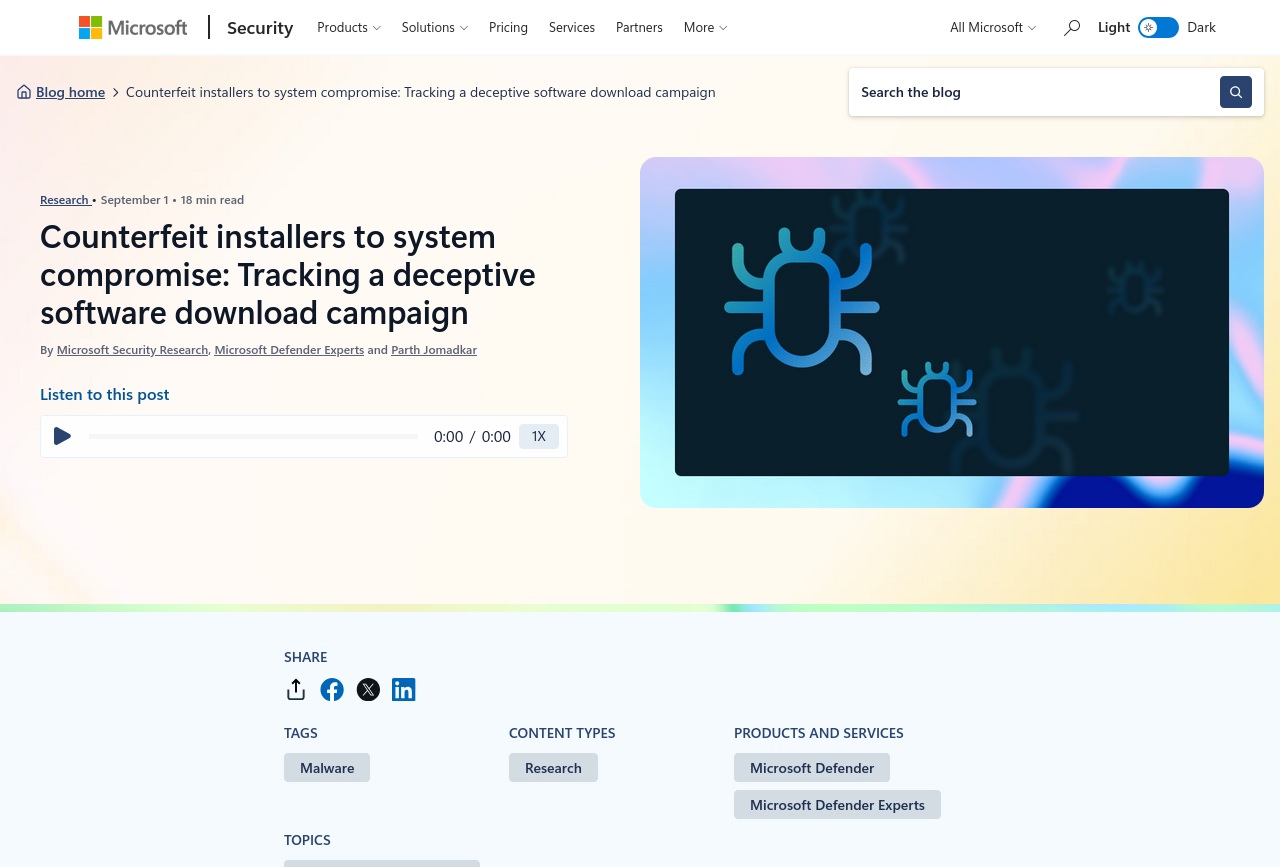Share this post on X

pos(368,690)
